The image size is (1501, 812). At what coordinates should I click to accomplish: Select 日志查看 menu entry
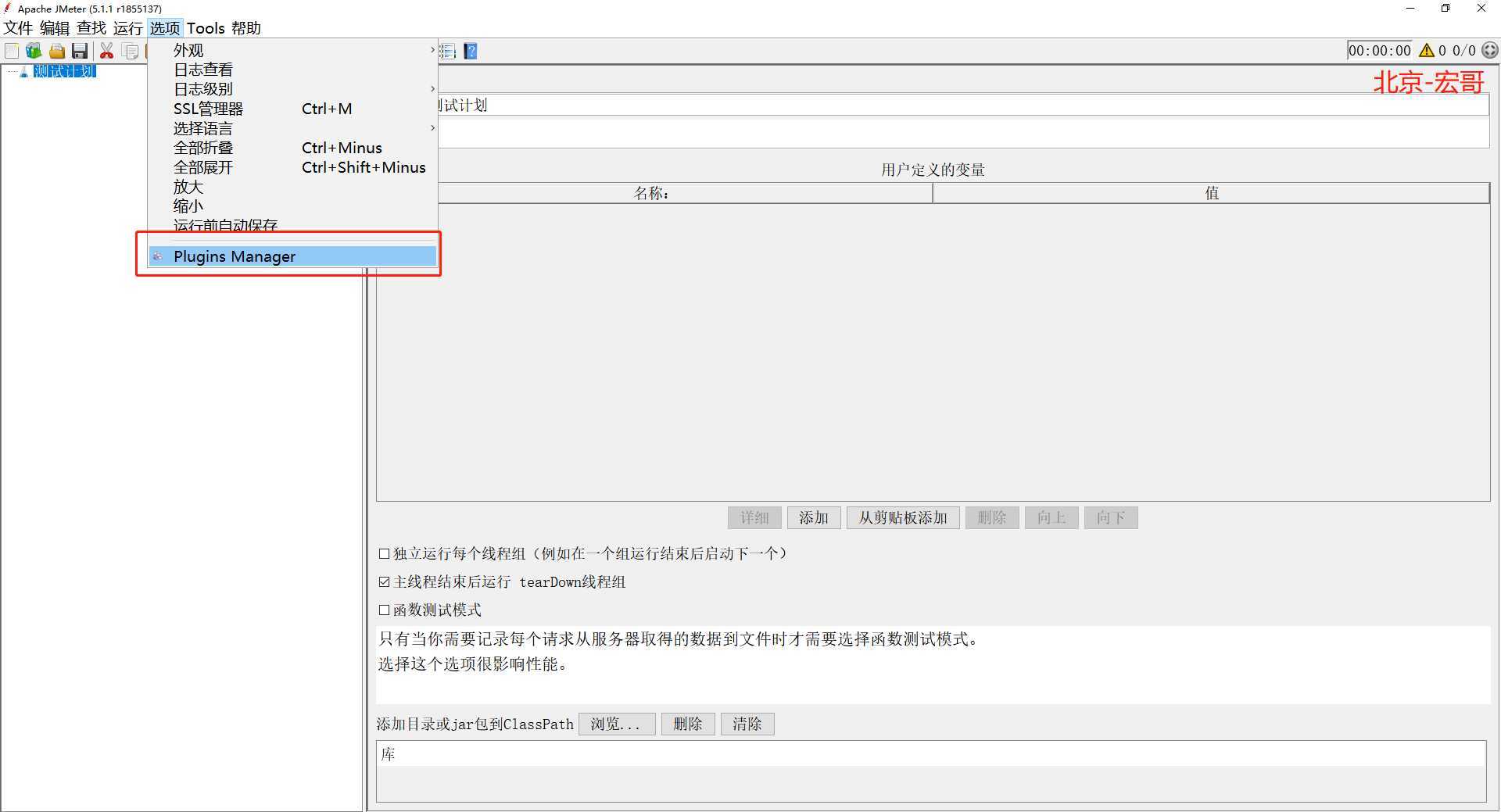[x=292, y=70]
